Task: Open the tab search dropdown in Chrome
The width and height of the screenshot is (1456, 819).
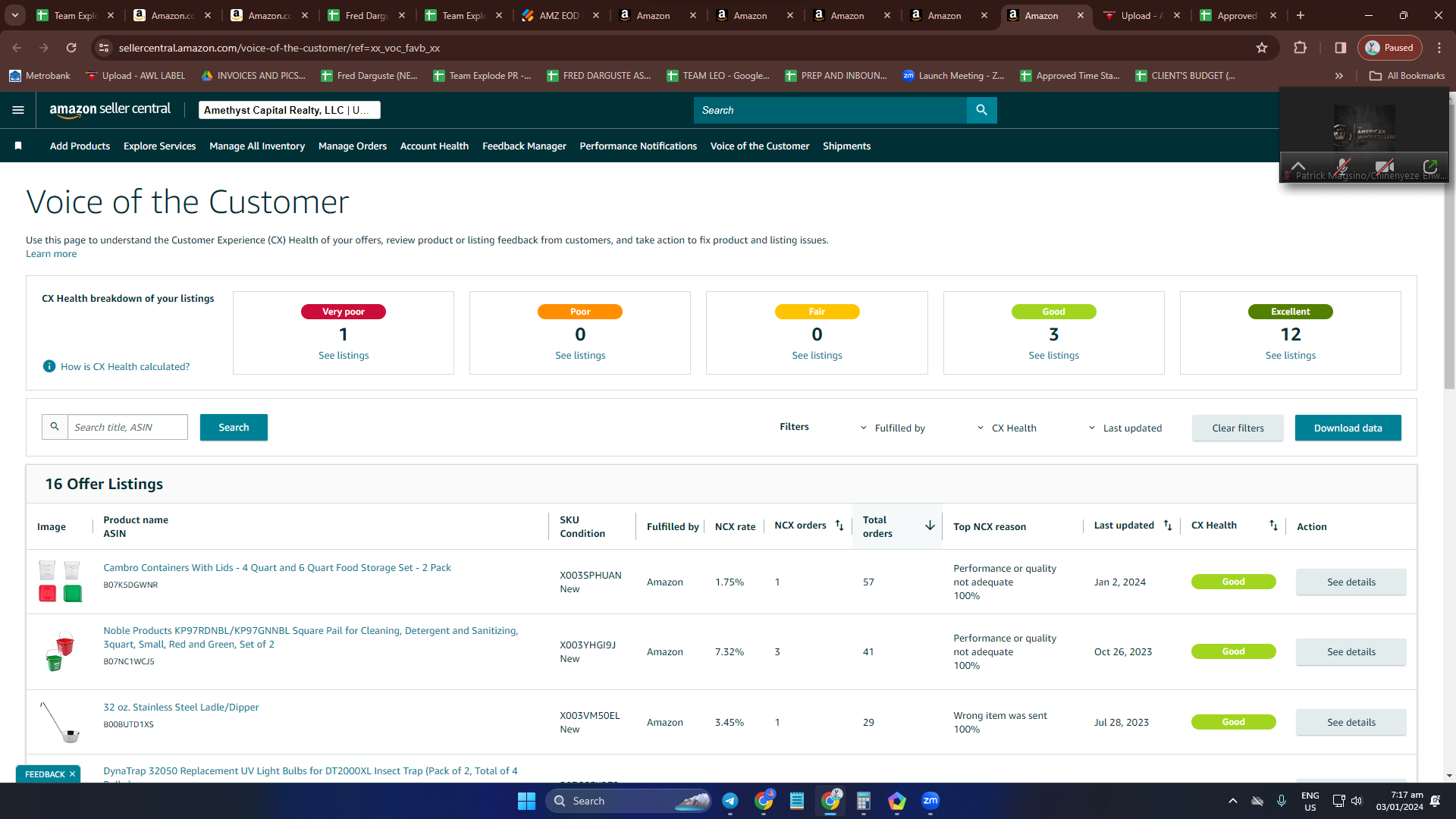Action: pyautogui.click(x=15, y=15)
